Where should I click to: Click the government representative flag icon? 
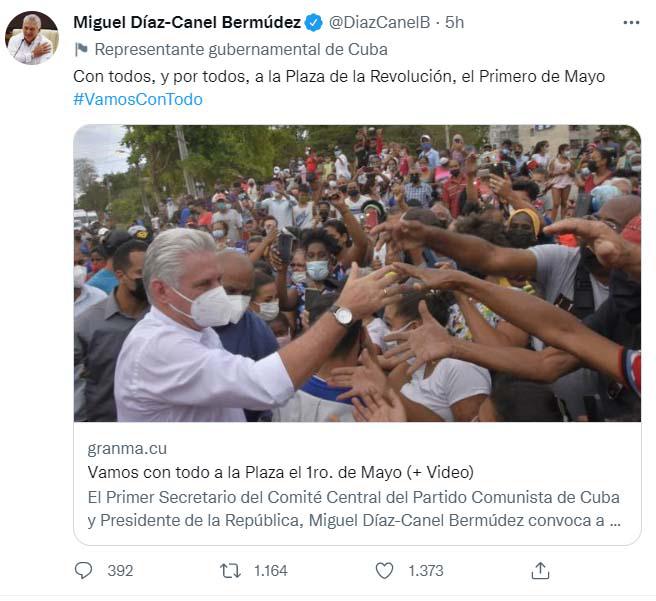tap(81, 49)
